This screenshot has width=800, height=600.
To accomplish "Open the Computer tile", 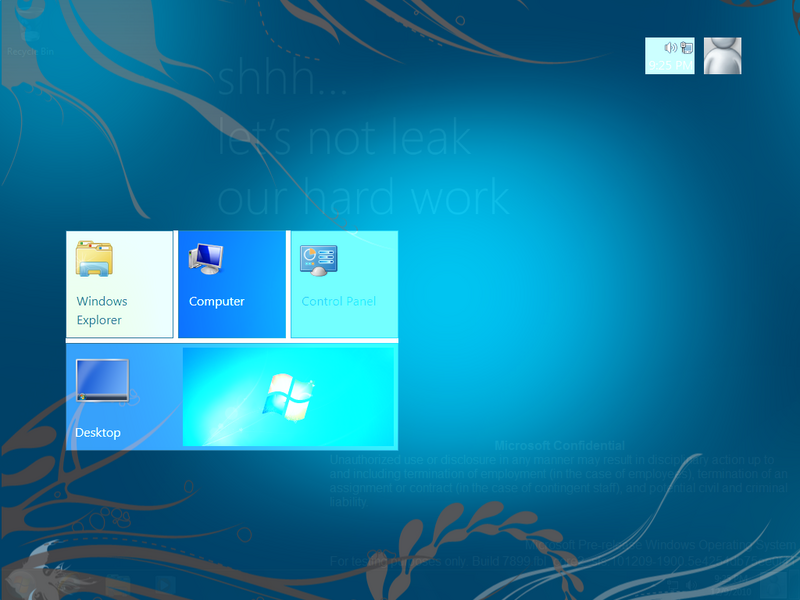I will 232,284.
